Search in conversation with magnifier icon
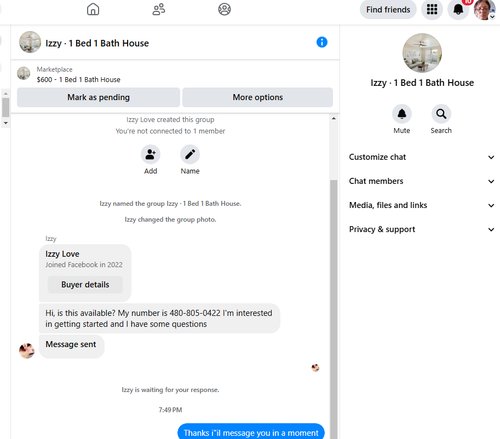The width and height of the screenshot is (500, 439). point(441,114)
